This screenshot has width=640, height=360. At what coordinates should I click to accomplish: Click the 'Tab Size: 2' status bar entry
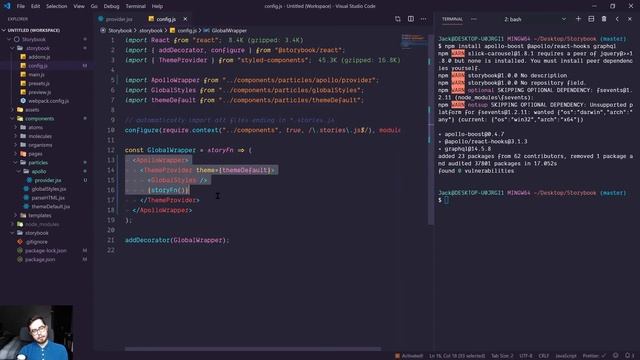(502, 356)
